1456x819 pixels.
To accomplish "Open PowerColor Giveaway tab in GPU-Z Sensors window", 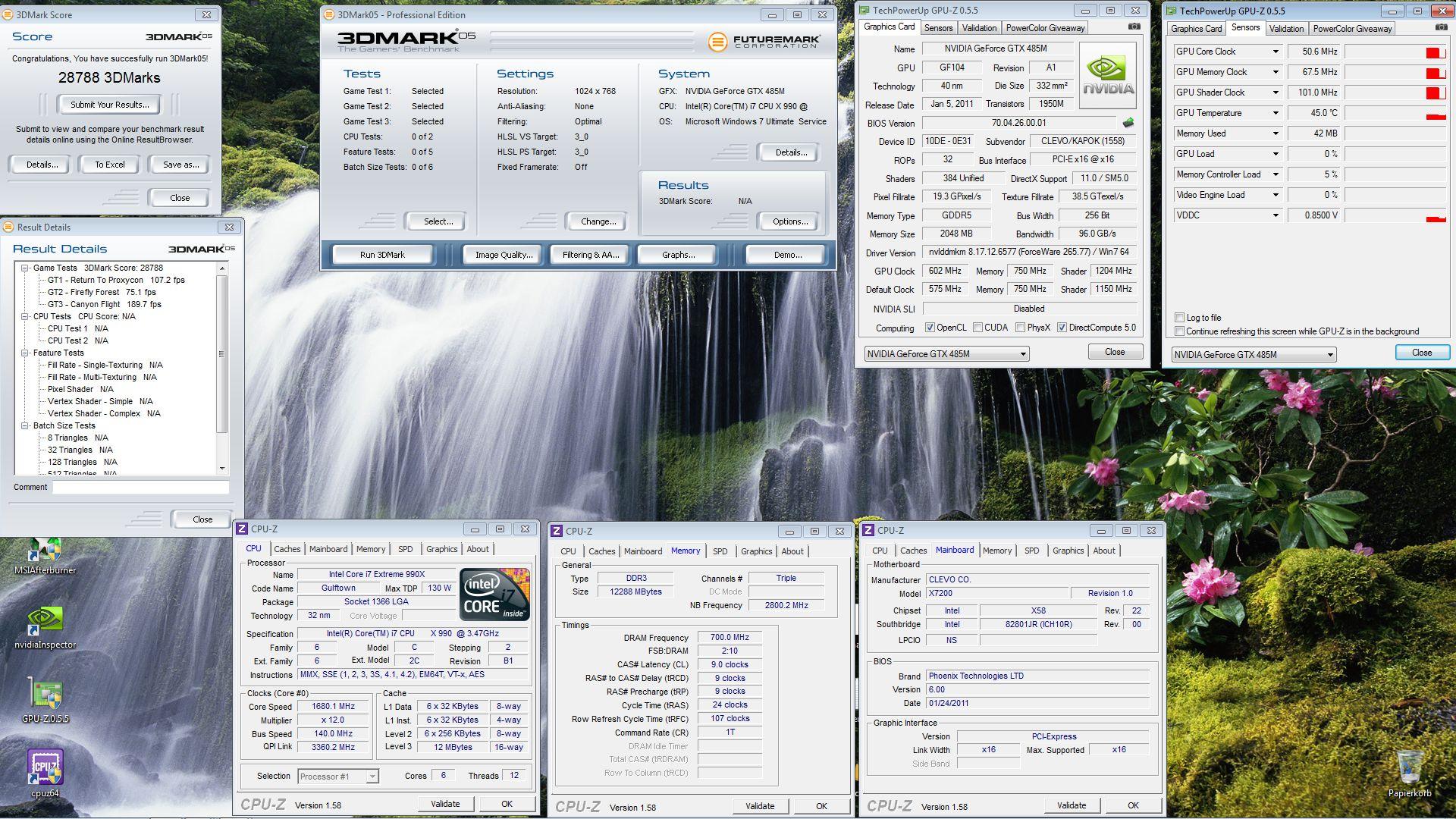I will [1352, 29].
